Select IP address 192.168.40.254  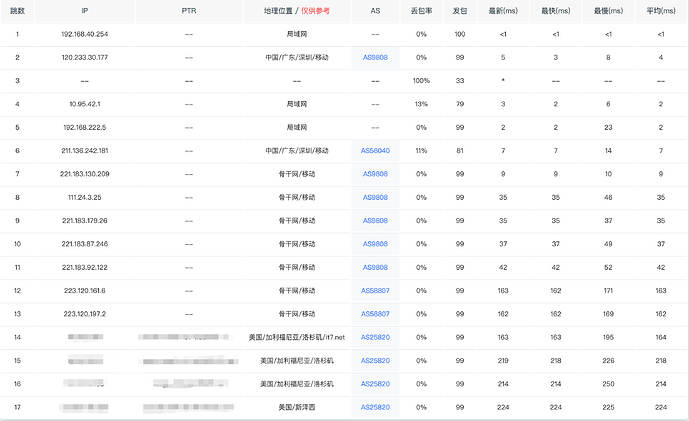click(84, 34)
